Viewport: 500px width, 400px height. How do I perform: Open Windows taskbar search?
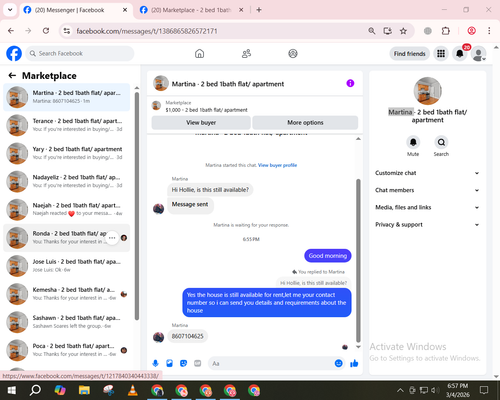coord(35,390)
